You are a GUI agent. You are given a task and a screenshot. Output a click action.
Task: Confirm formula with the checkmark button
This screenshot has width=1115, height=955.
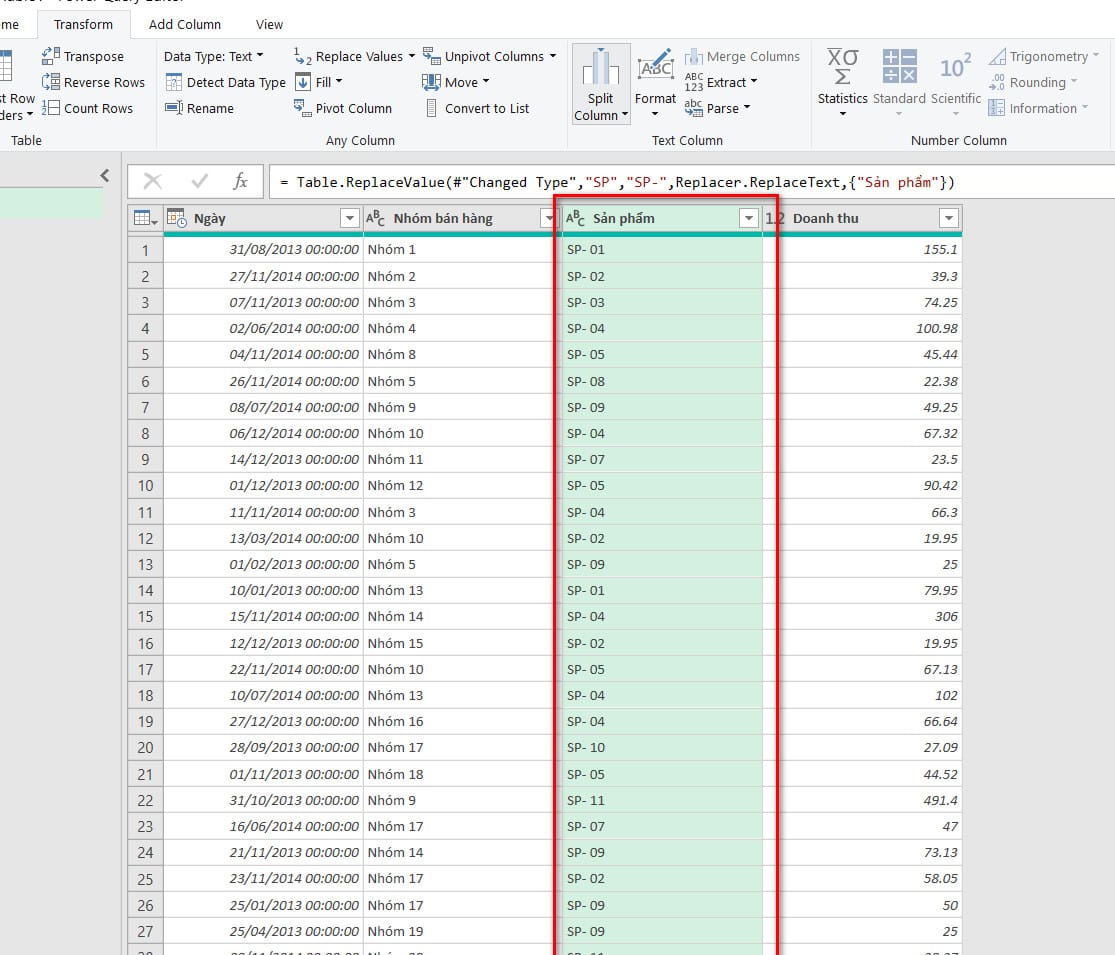click(199, 181)
